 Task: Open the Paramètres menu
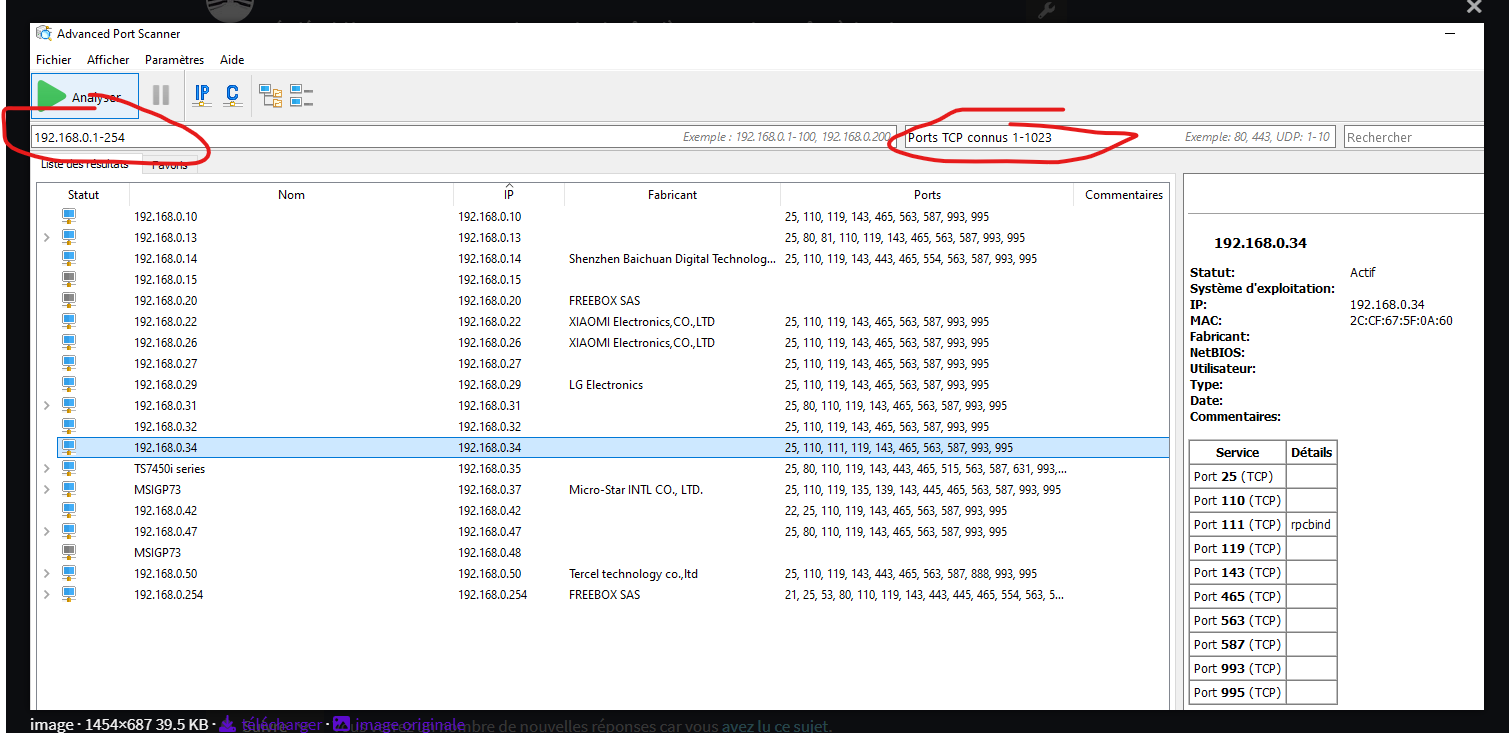pos(174,60)
